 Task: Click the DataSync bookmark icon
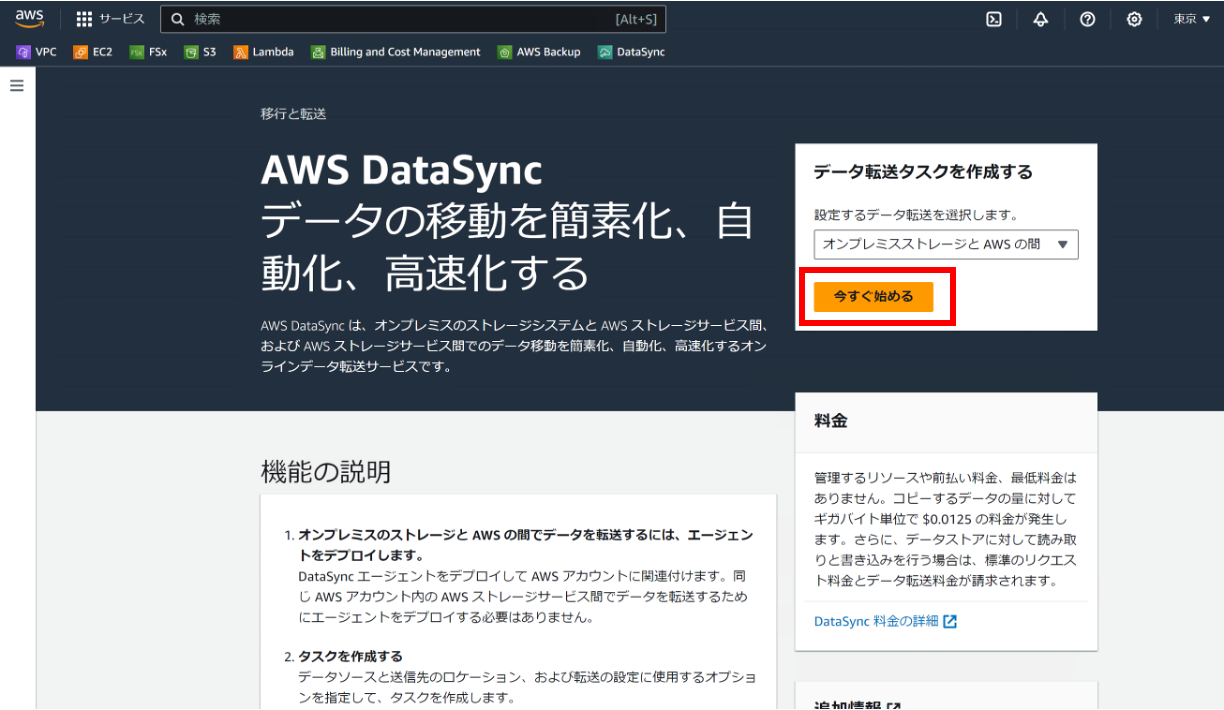(605, 52)
